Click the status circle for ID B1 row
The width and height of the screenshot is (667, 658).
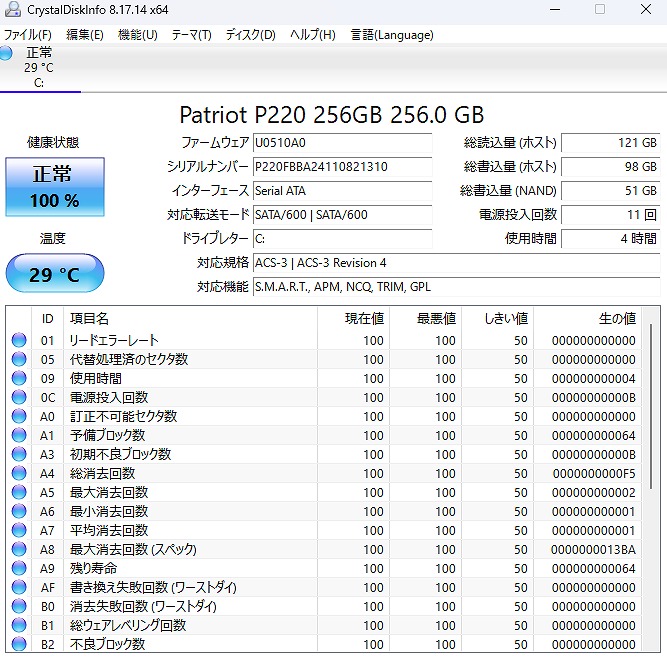click(19, 625)
